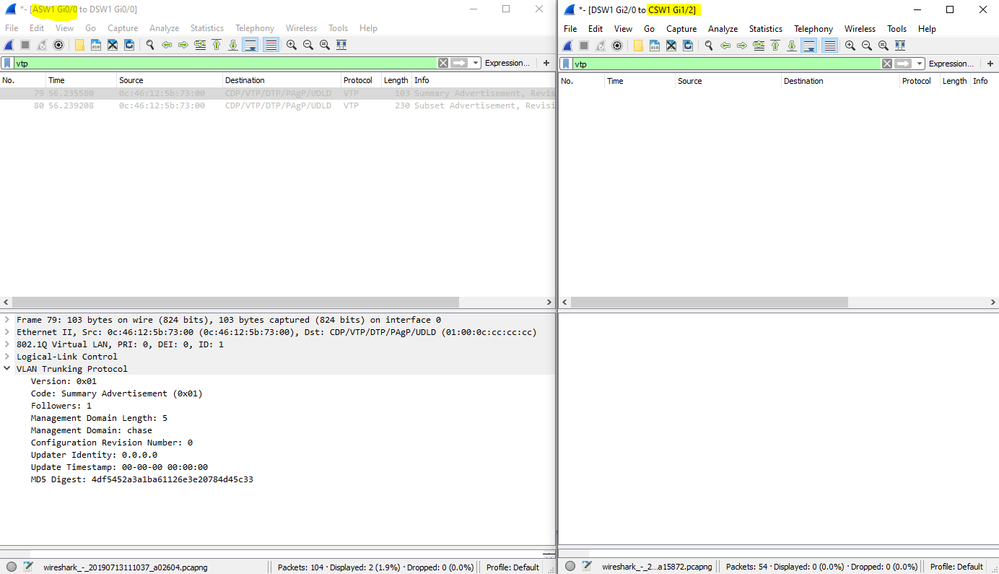The image size is (999, 574).
Task: Toggle packet colorization in left window
Action: tap(271, 45)
